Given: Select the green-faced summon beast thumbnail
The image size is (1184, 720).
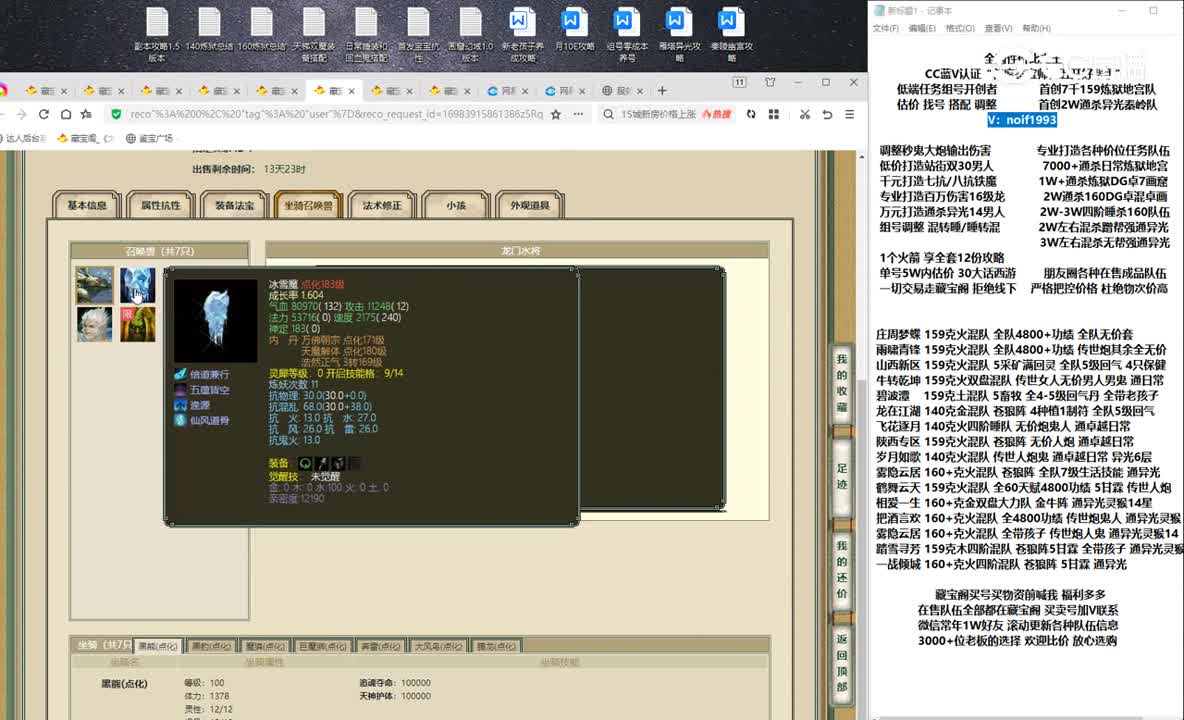Looking at the screenshot, I should pos(137,325).
